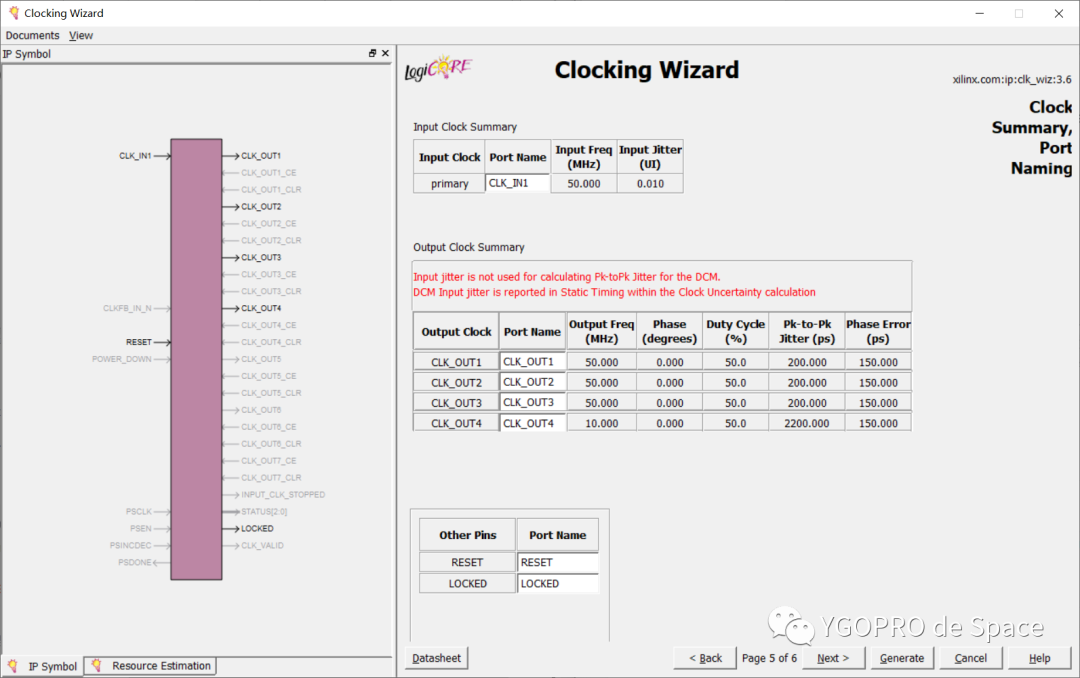This screenshot has height=678, width=1080.
Task: Click the STATUS[2:0] pin label on the symbol
Action: coord(264,511)
